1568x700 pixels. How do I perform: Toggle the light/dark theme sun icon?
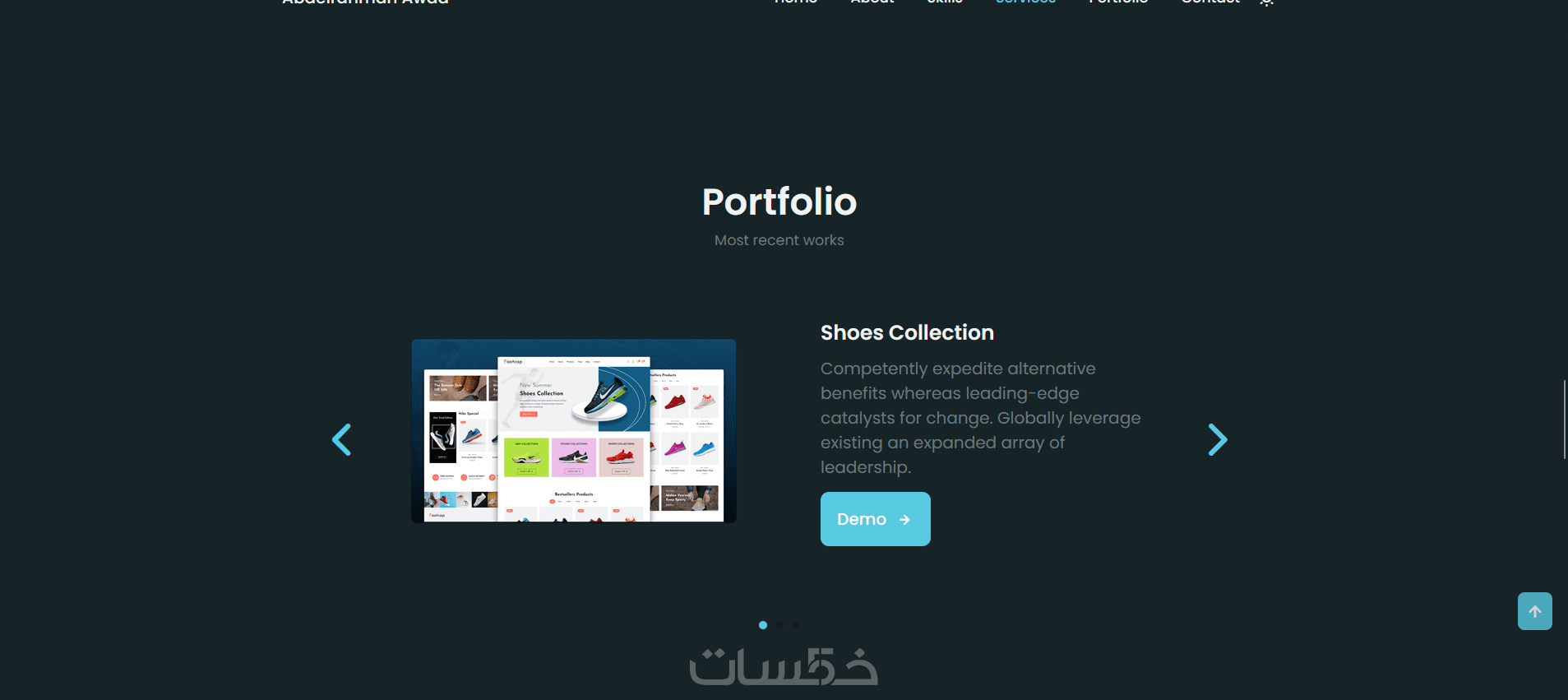pos(1266,2)
